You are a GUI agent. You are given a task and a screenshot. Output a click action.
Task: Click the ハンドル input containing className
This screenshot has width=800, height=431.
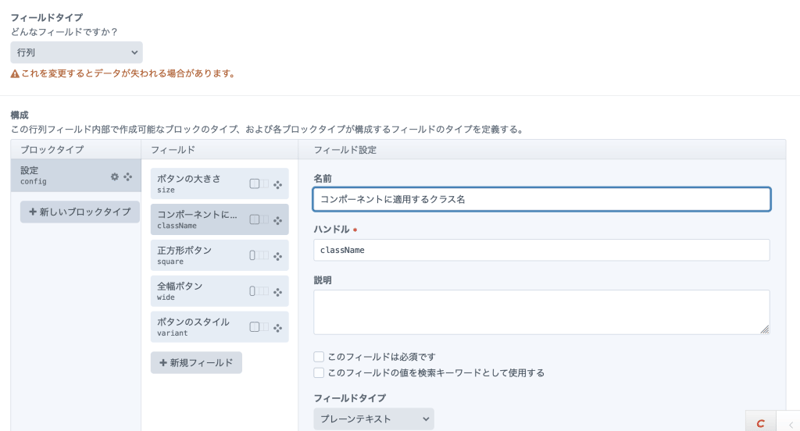(541, 250)
